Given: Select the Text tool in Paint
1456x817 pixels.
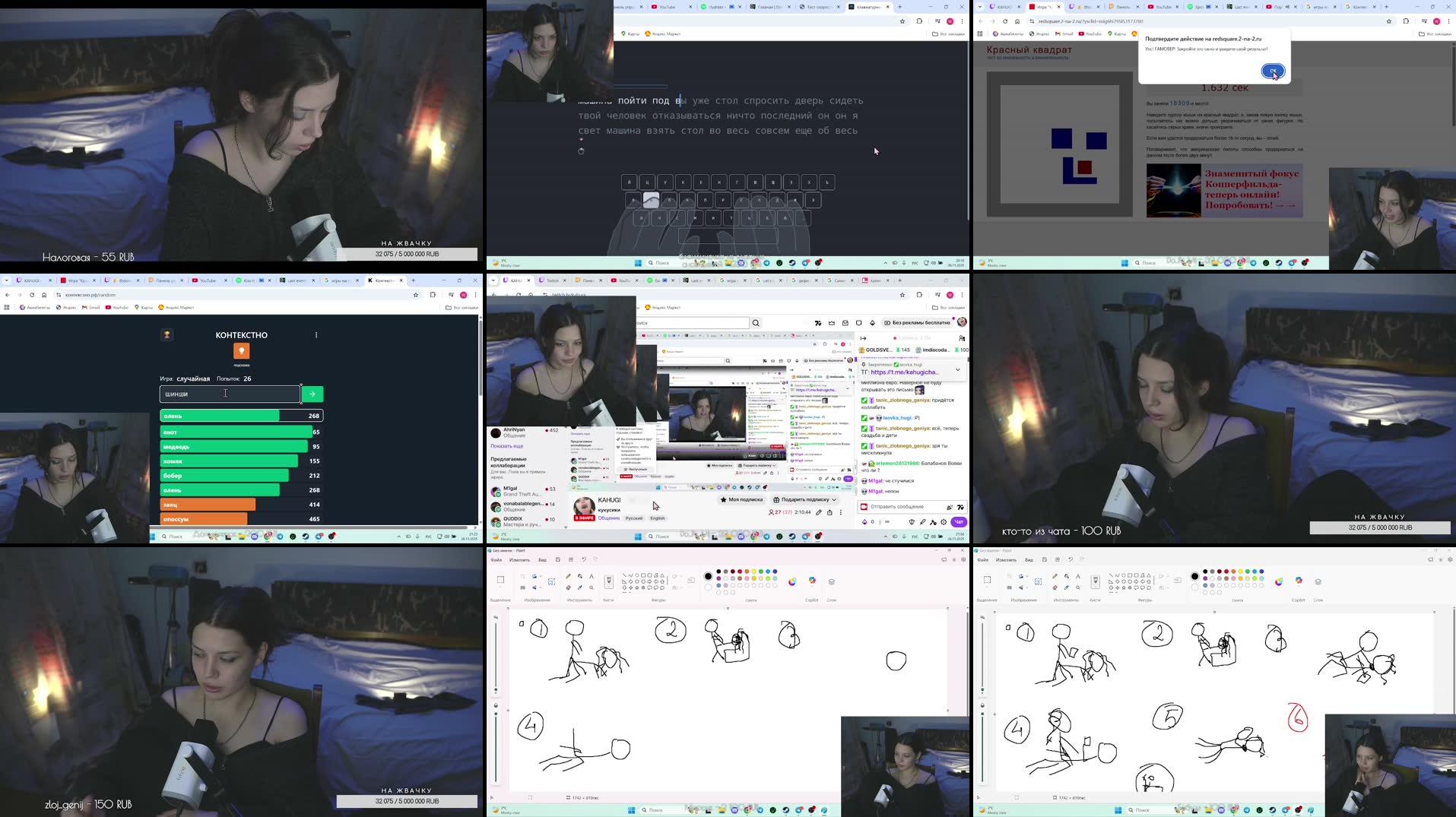Looking at the screenshot, I should pos(591,576).
